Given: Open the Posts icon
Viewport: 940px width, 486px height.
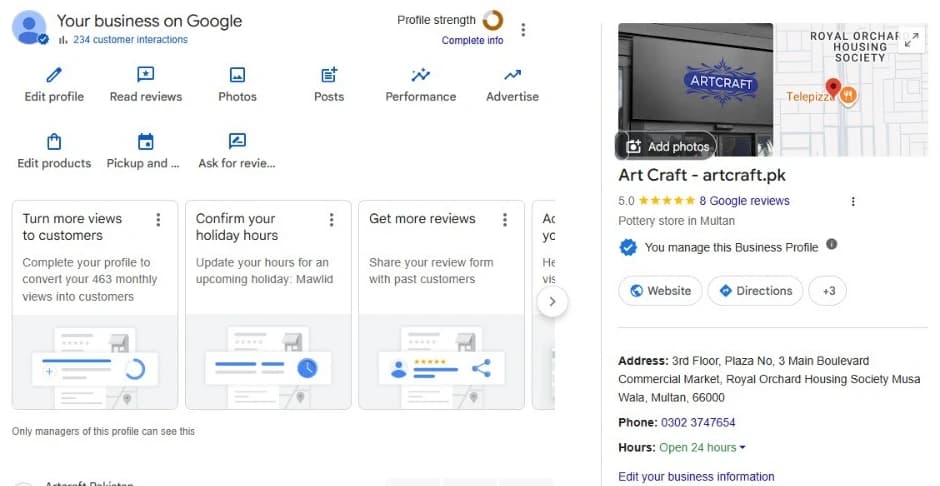Looking at the screenshot, I should coord(329,75).
